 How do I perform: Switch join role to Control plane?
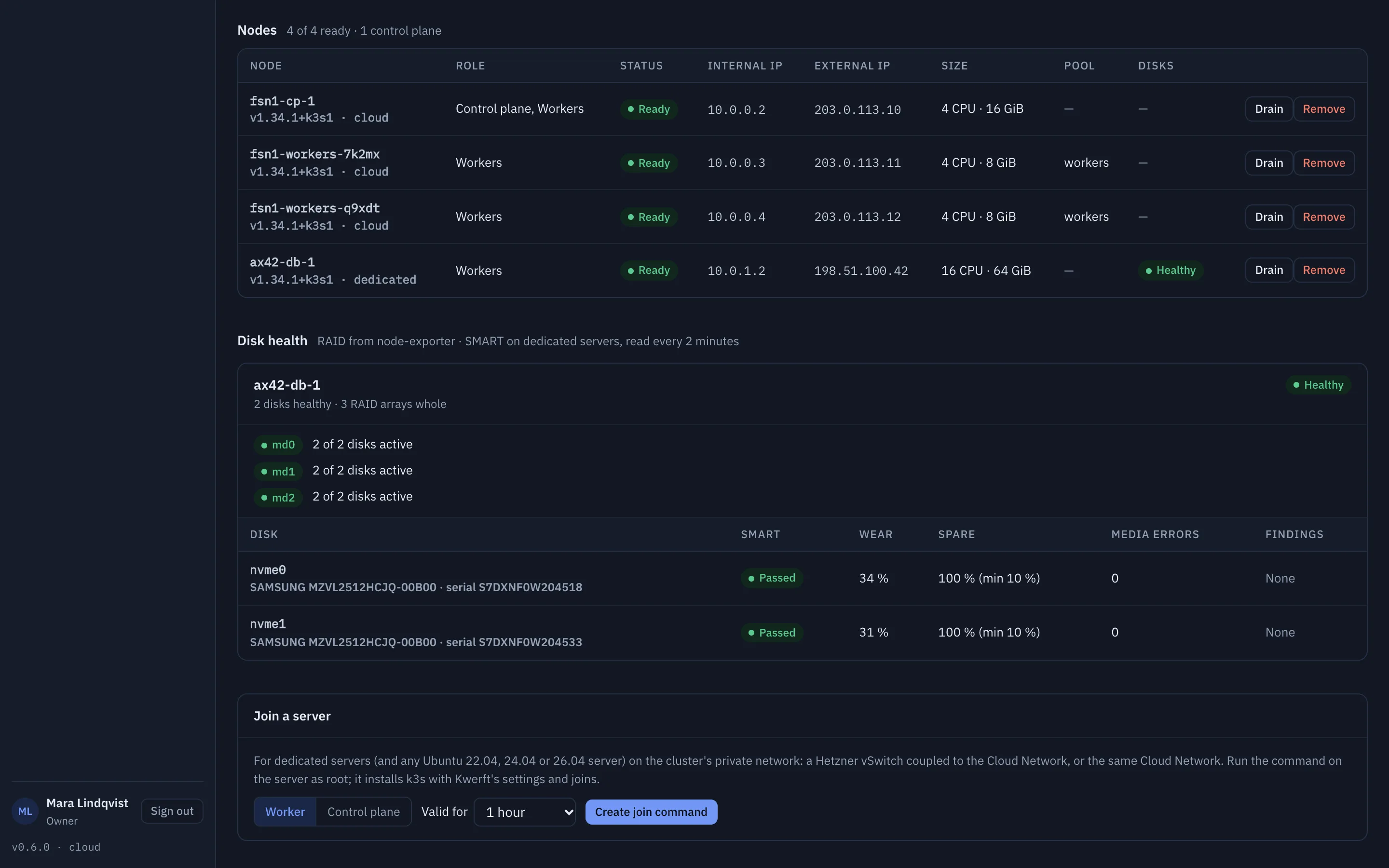click(x=363, y=812)
